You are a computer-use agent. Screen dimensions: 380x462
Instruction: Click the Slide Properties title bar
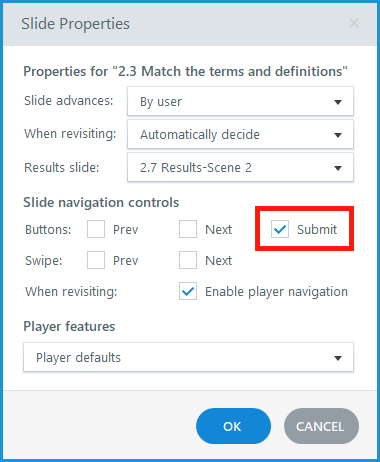coord(190,24)
